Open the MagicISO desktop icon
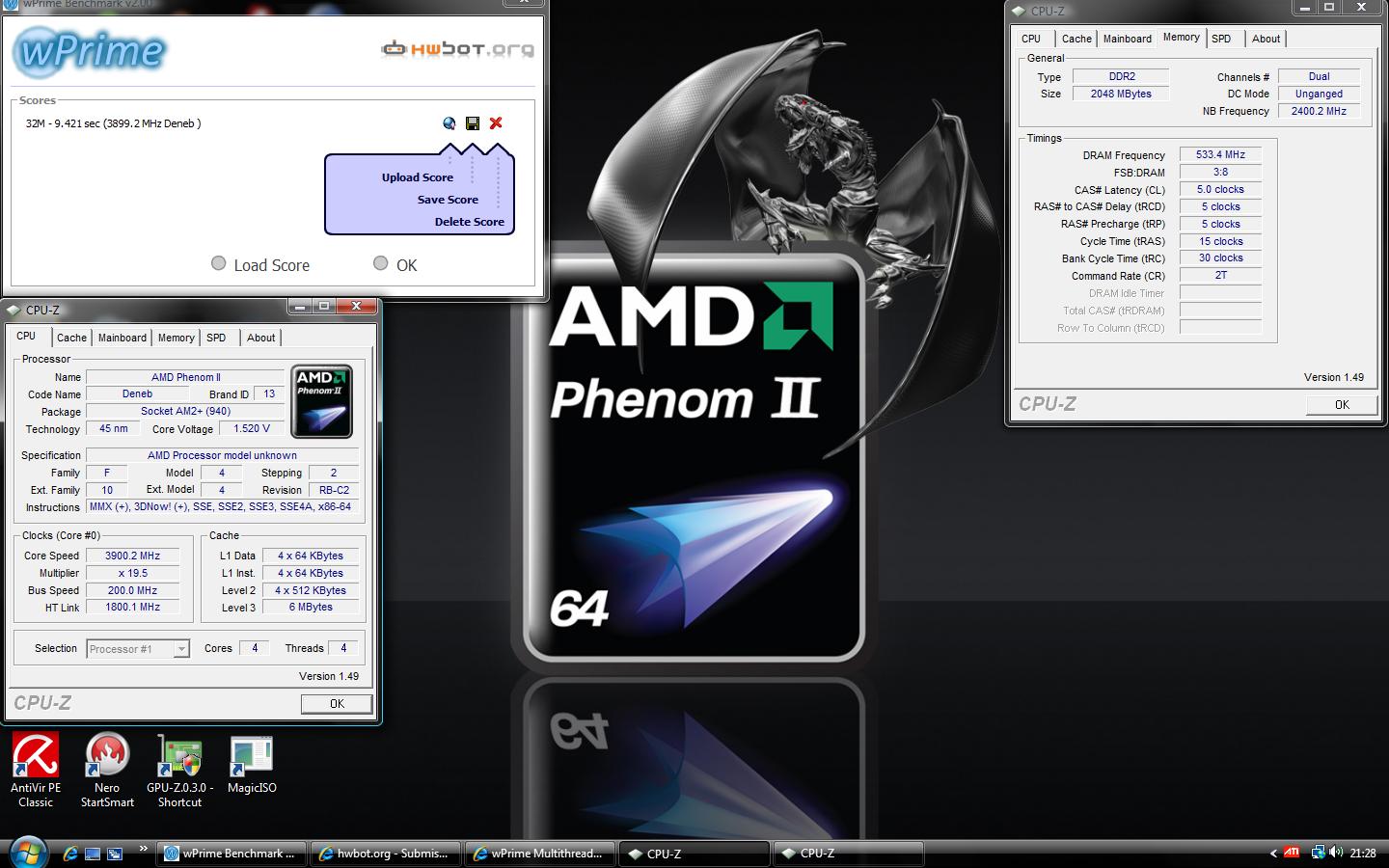The height and width of the screenshot is (868, 1389). [x=252, y=766]
